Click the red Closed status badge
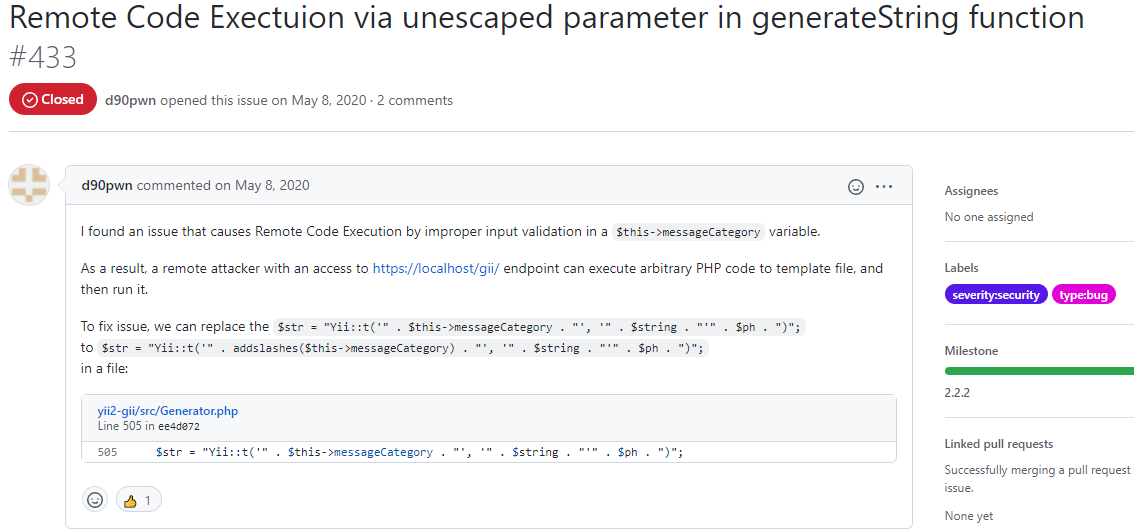1134x529 pixels. (53, 100)
